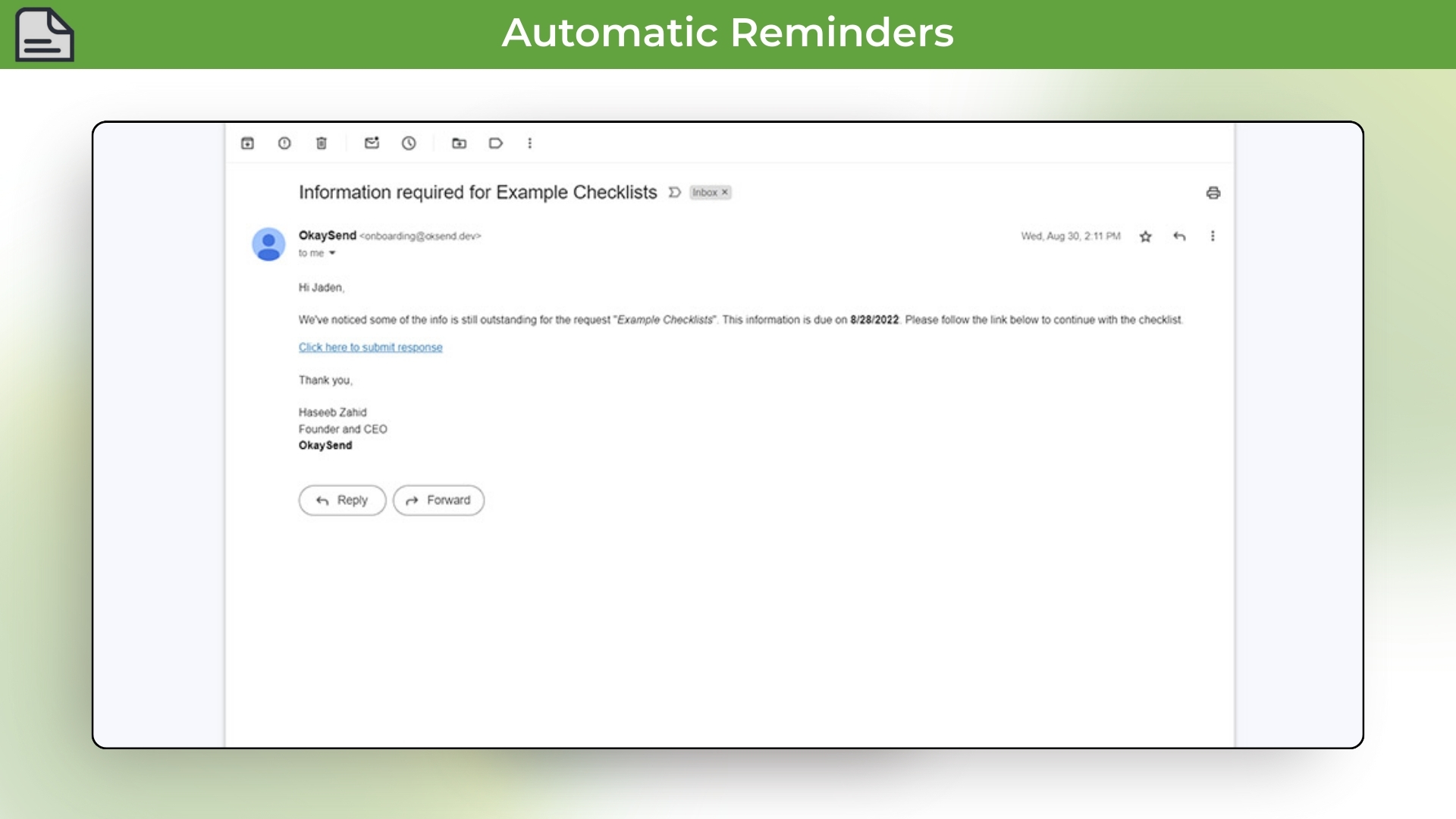Print the email with printer icon

click(x=1213, y=193)
